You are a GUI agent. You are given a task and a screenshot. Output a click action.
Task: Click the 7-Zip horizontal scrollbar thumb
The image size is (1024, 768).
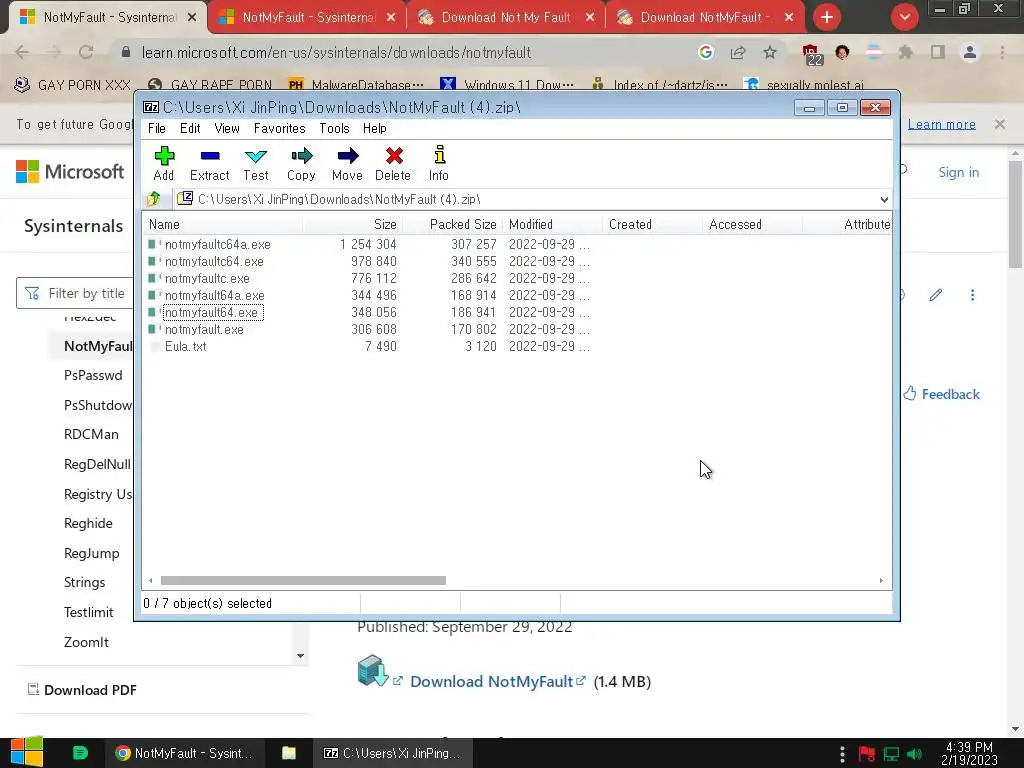point(303,580)
